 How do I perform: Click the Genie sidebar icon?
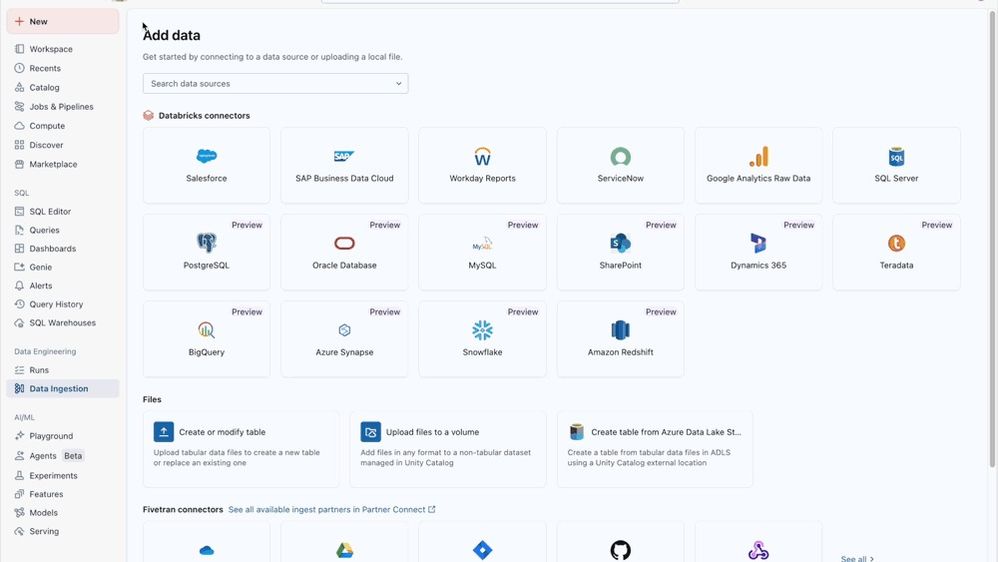(x=19, y=267)
